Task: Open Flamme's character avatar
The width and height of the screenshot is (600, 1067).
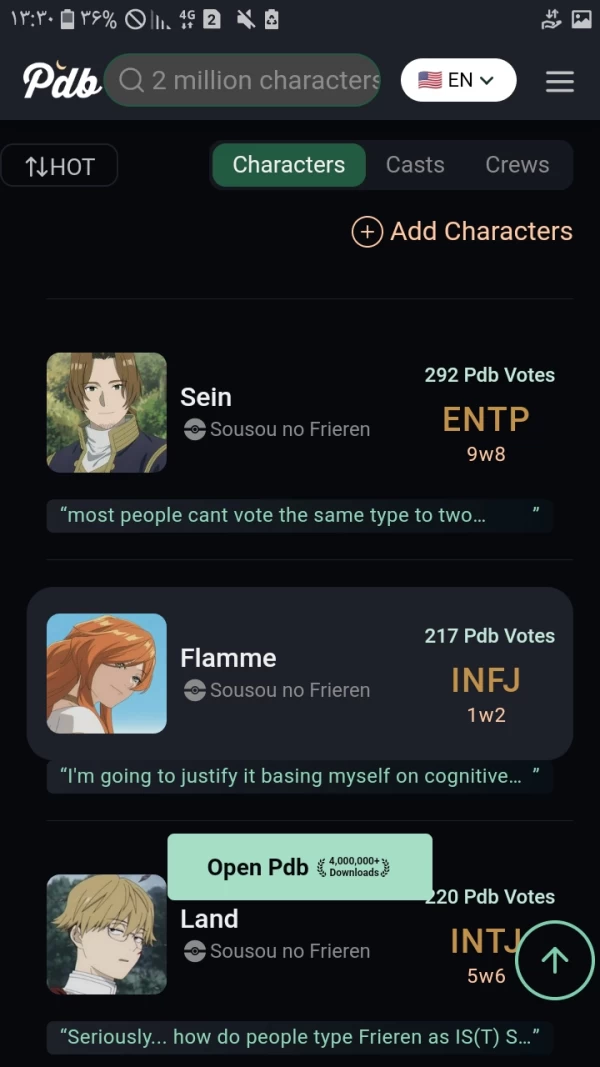Action: point(106,673)
